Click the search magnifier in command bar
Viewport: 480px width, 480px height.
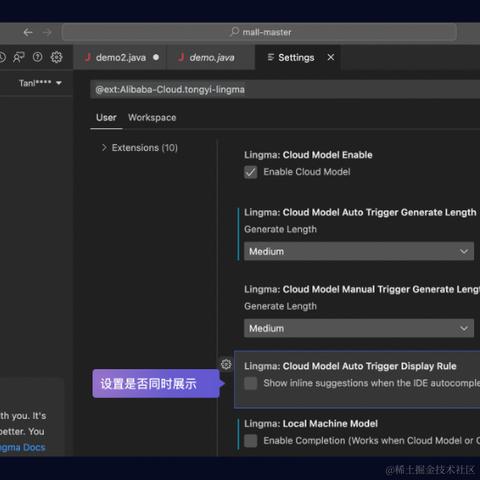pyautogui.click(x=235, y=32)
